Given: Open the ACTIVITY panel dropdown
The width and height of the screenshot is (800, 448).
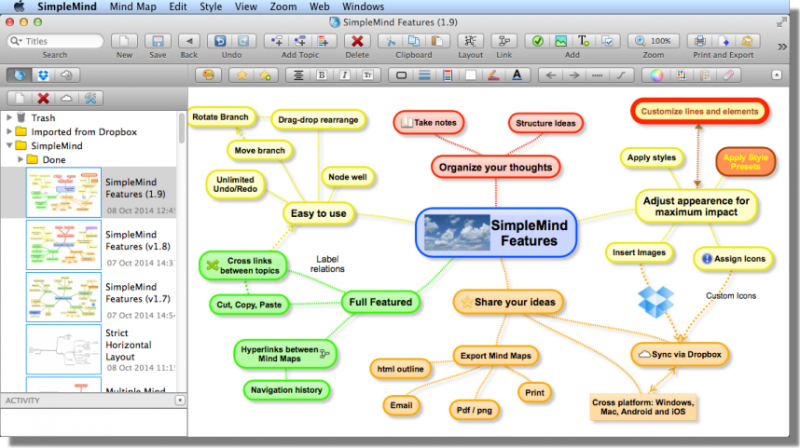Looking at the screenshot, I should tap(180, 400).
